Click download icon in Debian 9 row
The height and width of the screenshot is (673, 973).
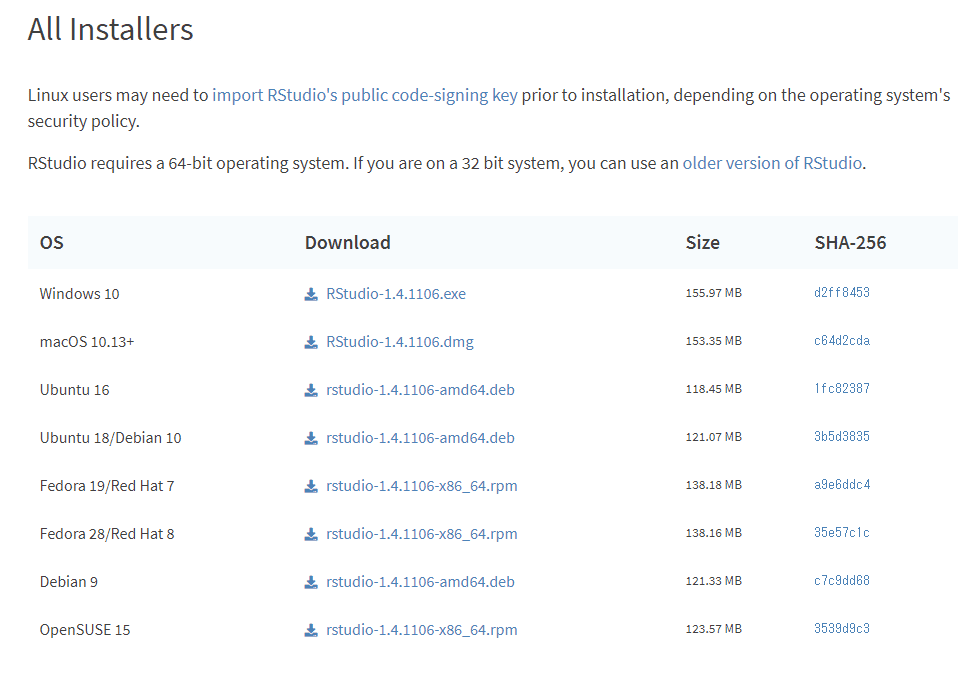coord(311,582)
